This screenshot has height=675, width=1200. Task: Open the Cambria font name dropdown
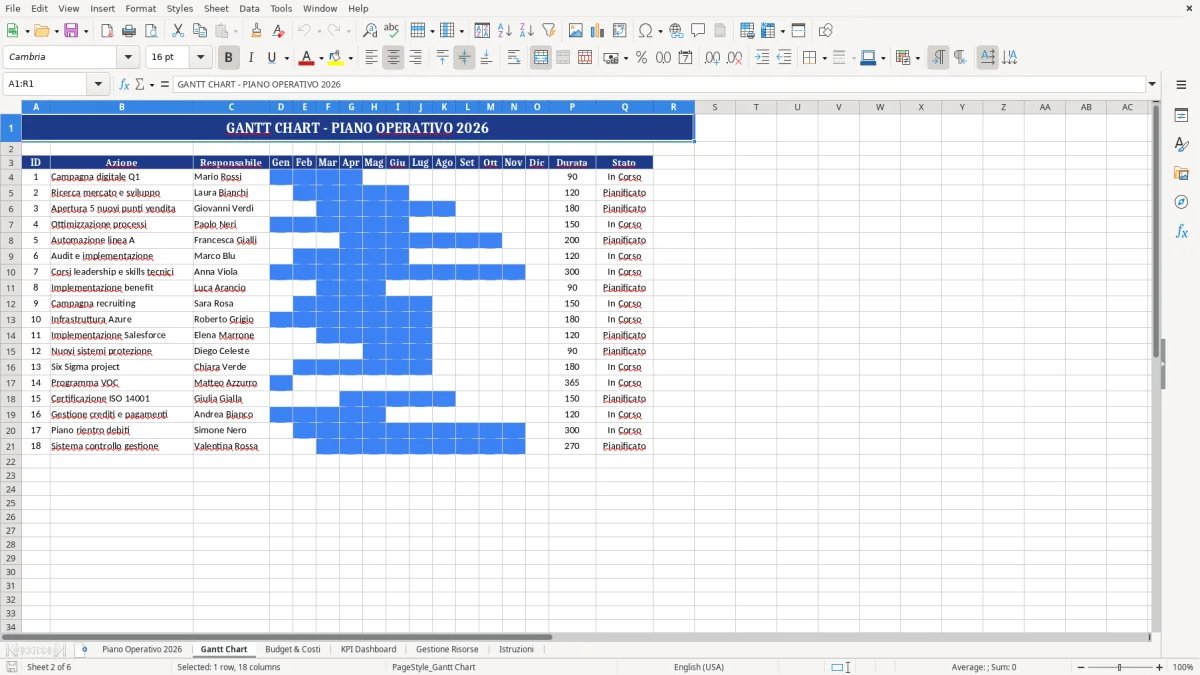point(128,58)
